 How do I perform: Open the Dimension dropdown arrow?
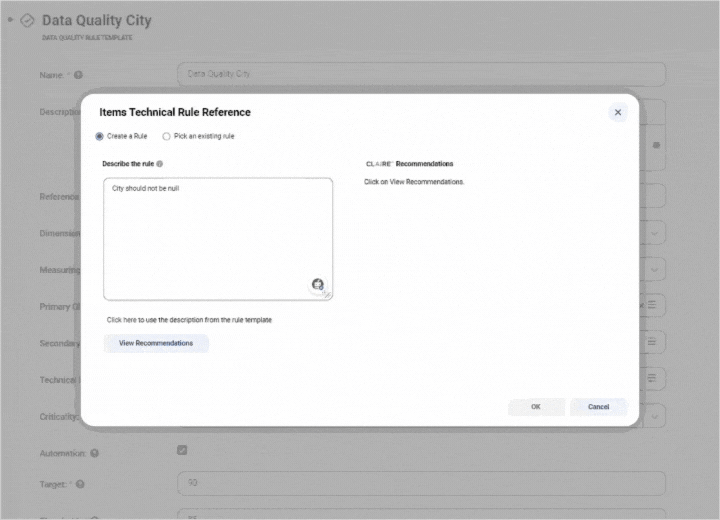(x=654, y=233)
